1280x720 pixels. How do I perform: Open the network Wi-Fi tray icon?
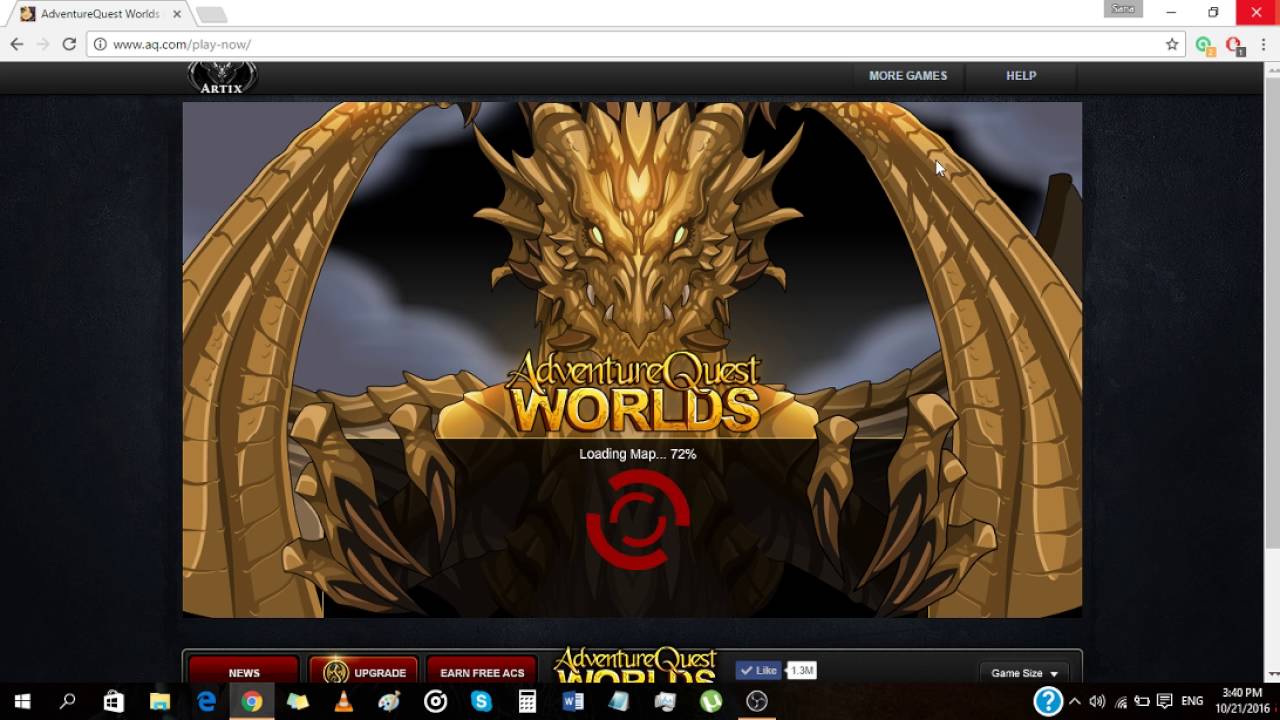tap(1120, 702)
